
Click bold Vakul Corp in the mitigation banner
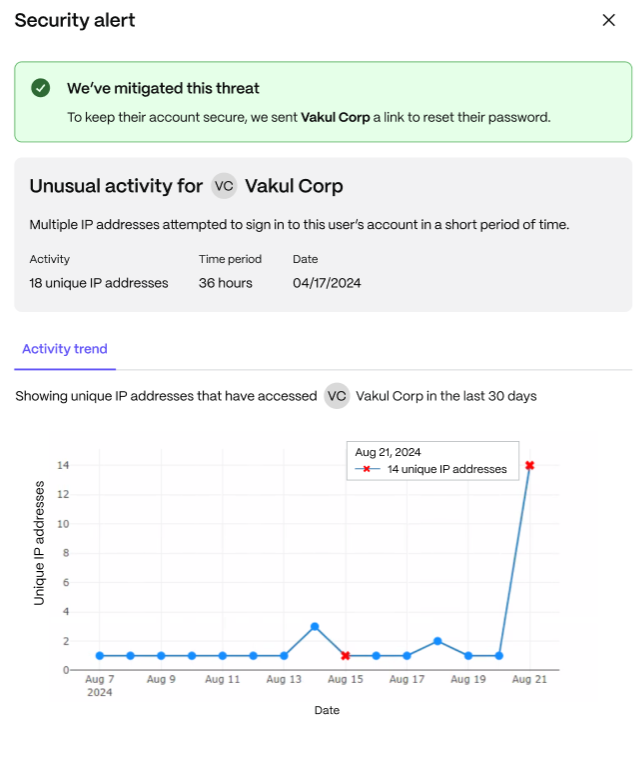click(x=335, y=117)
